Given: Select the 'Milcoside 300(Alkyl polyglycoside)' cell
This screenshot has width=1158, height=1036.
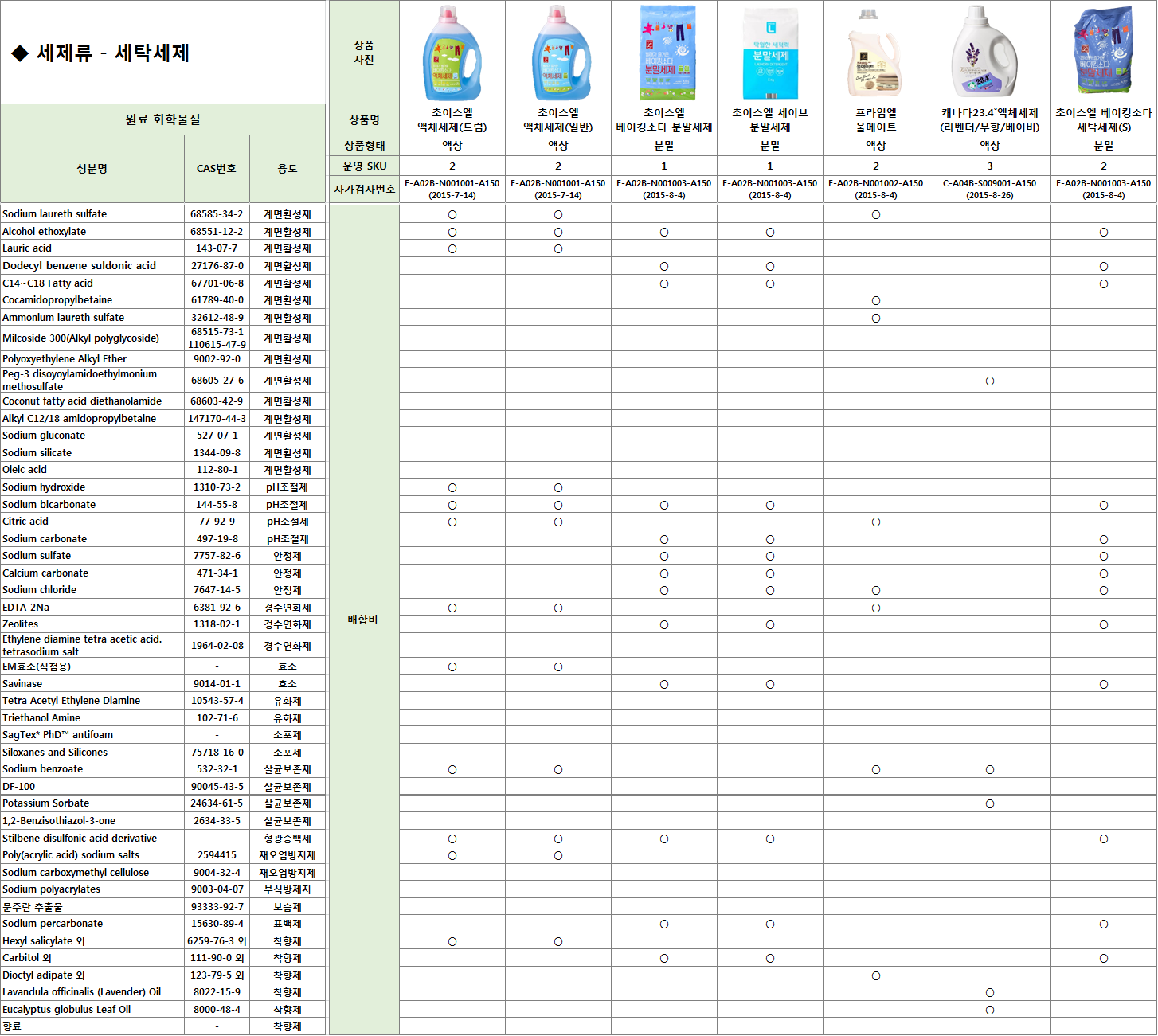Looking at the screenshot, I should [x=92, y=338].
